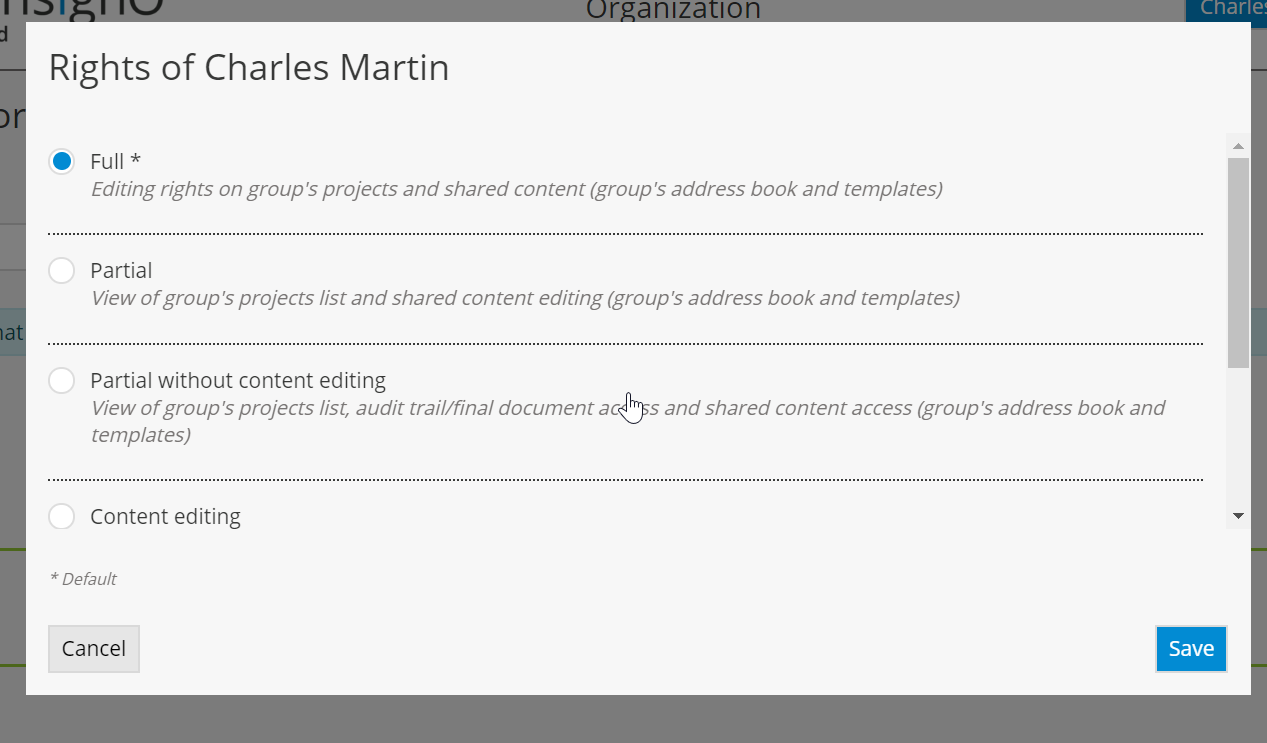The height and width of the screenshot is (743, 1267).
Task: Click the "Rights of Charles Martin" title
Action: (249, 68)
